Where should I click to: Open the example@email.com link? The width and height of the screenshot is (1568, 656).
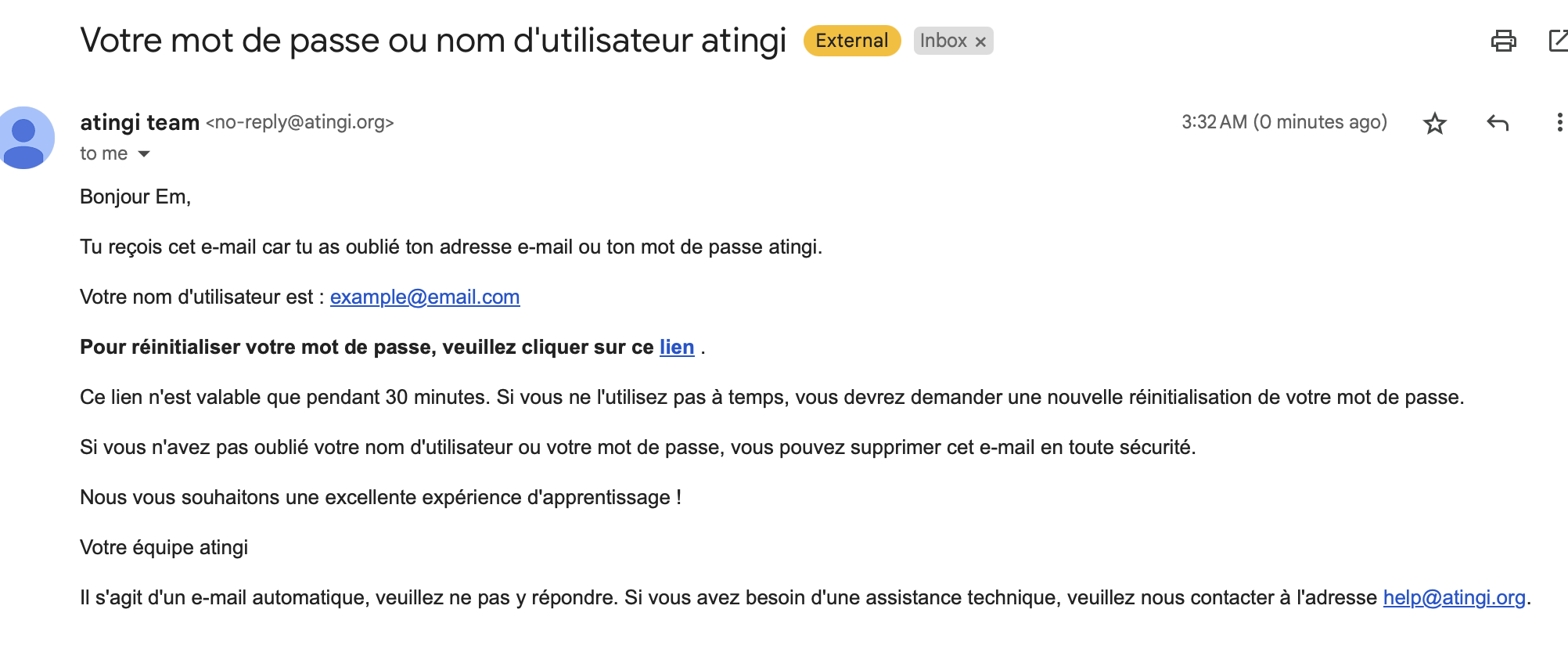point(425,297)
